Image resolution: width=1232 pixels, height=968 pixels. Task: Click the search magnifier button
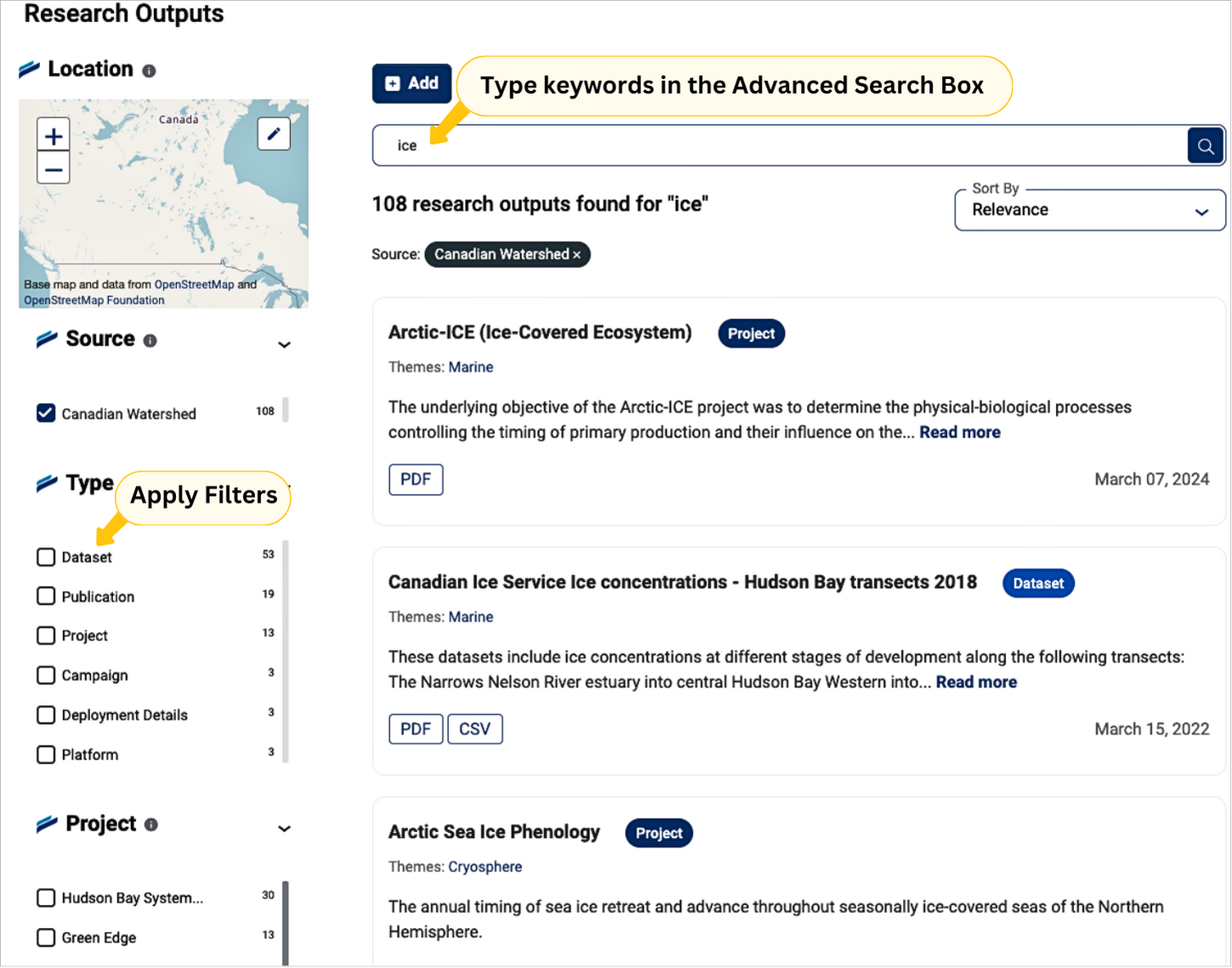click(1205, 146)
